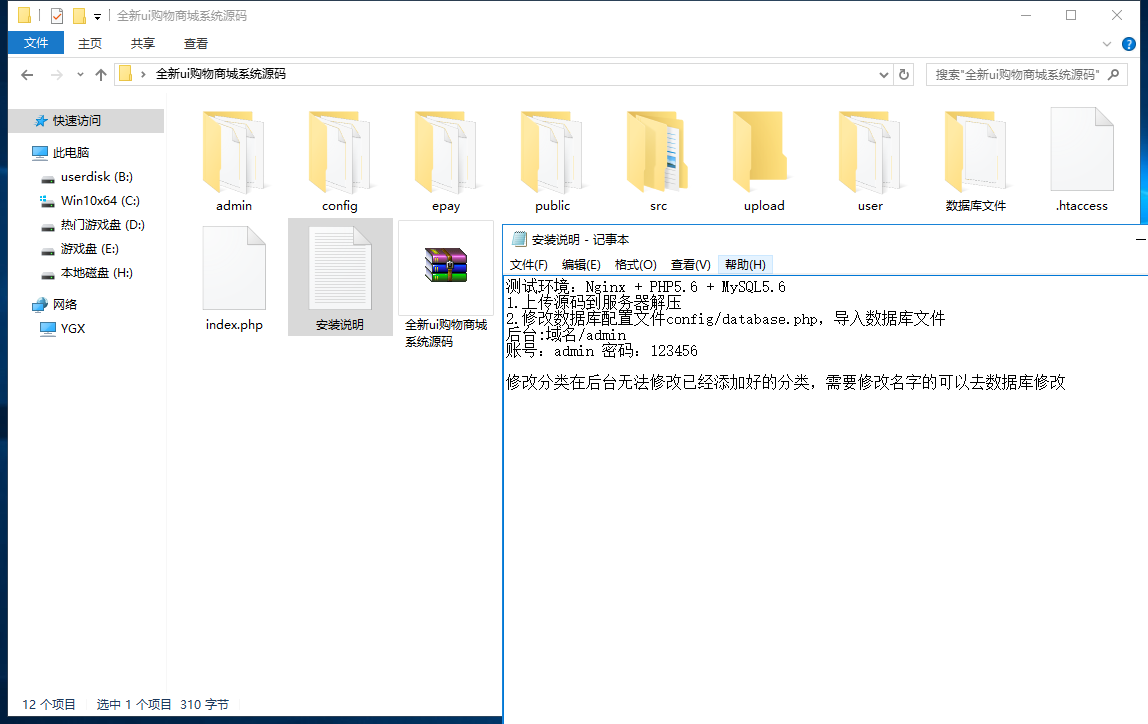Expand the ribbon with the chevron
Image resolution: width=1148 pixels, height=724 pixels.
click(1107, 43)
